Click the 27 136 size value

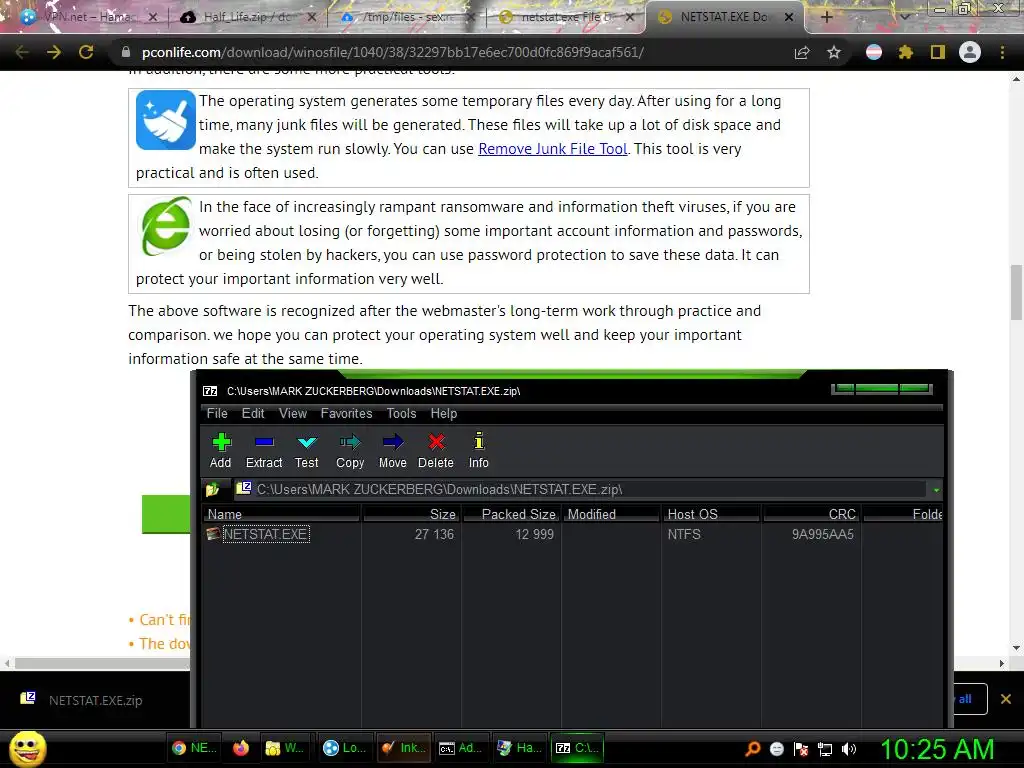(434, 534)
